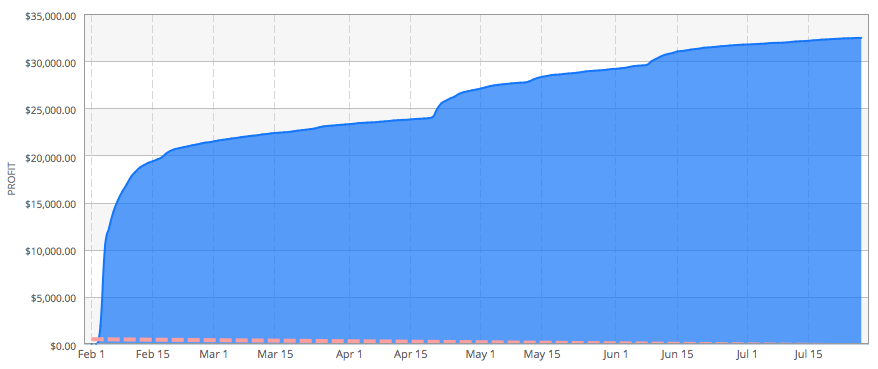
Task: Click the $5,000.00 y-axis label
Action: pyautogui.click(x=53, y=298)
